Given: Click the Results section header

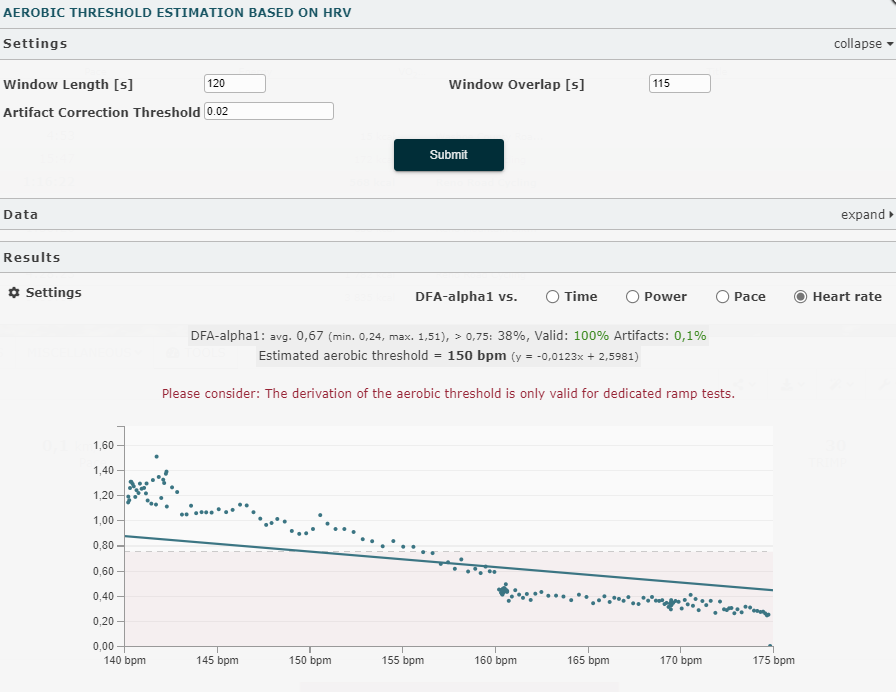Looking at the screenshot, I should (34, 257).
